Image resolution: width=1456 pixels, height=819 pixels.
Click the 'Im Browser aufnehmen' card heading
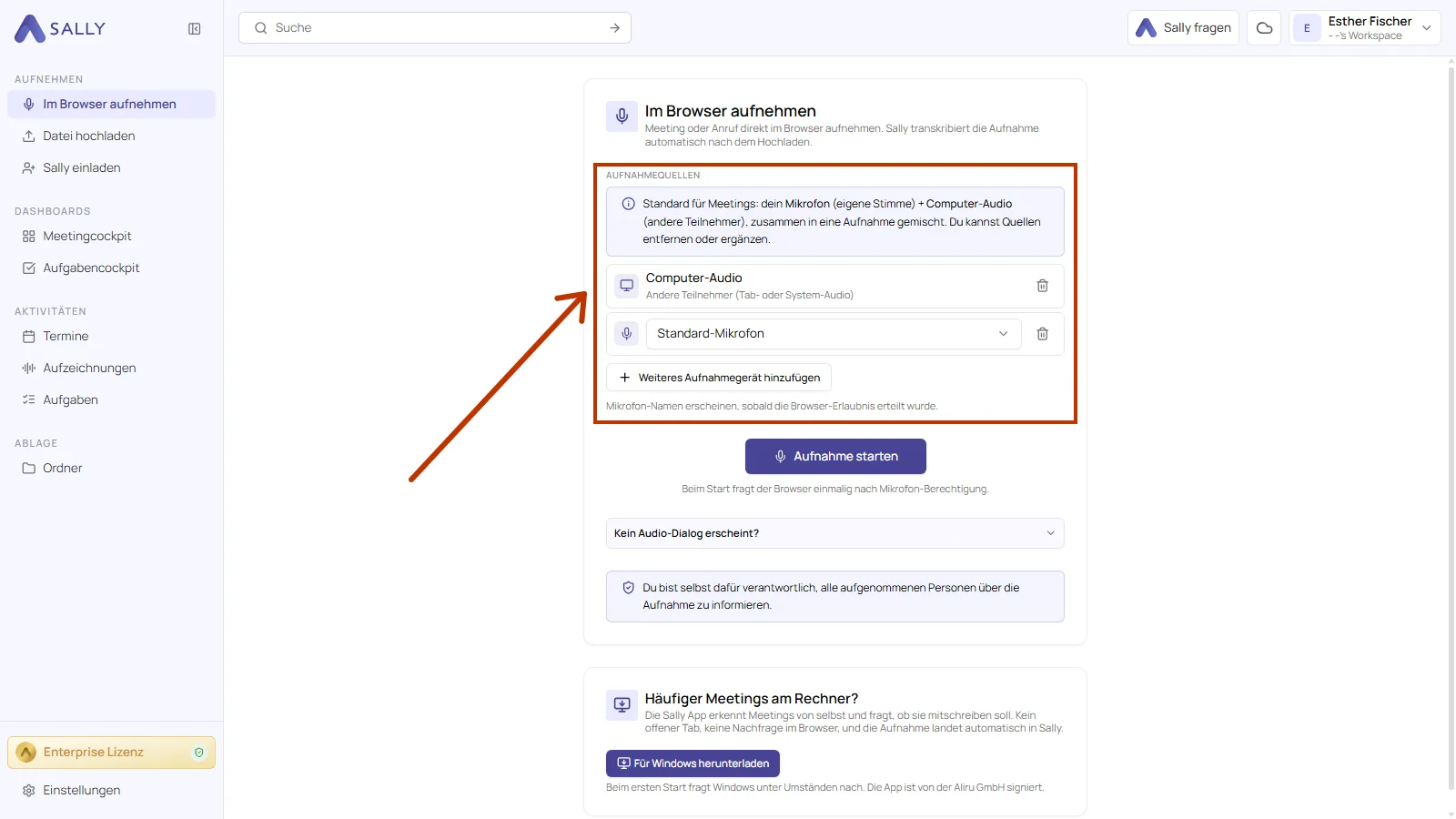point(731,111)
